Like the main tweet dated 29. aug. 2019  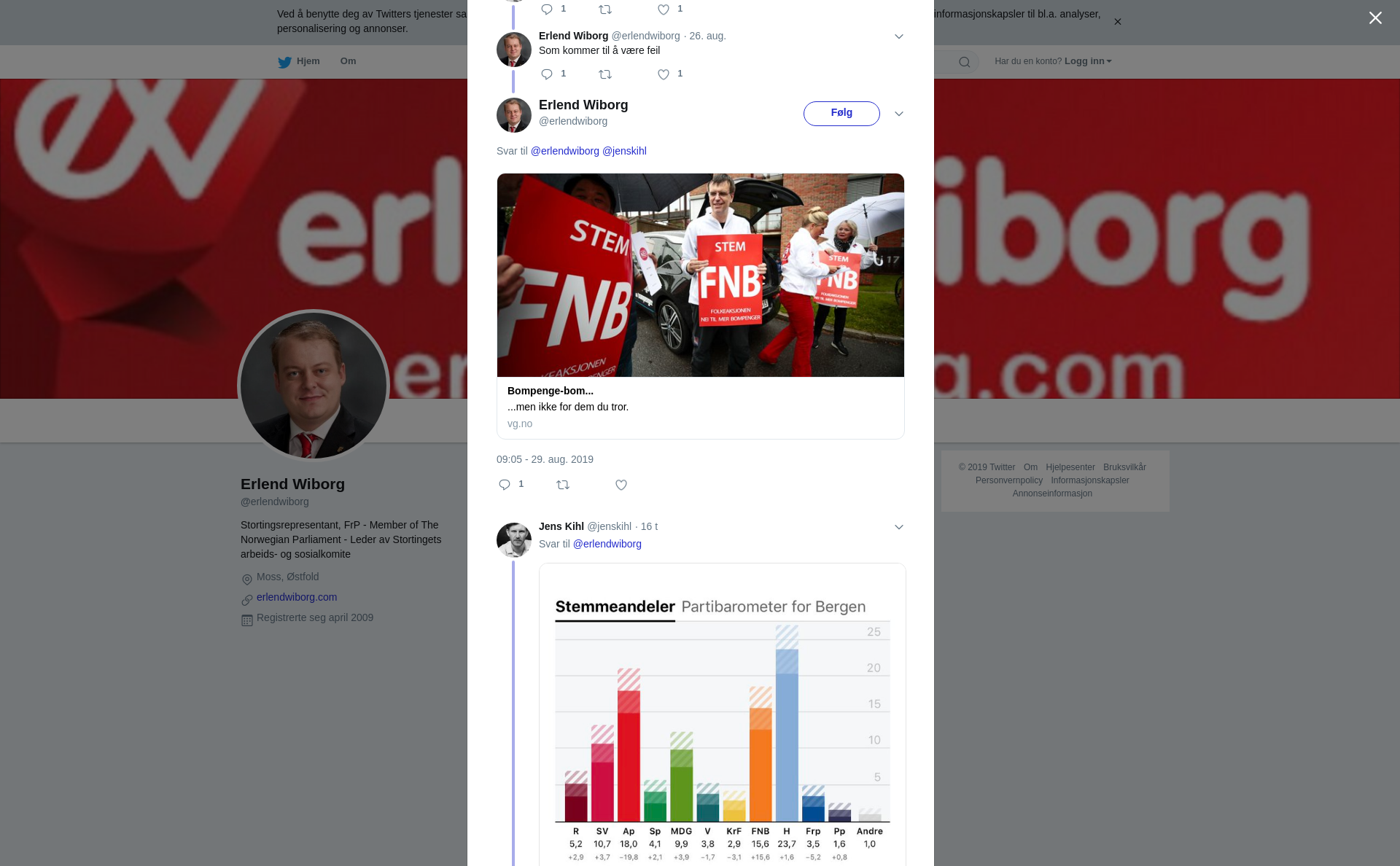tap(621, 485)
